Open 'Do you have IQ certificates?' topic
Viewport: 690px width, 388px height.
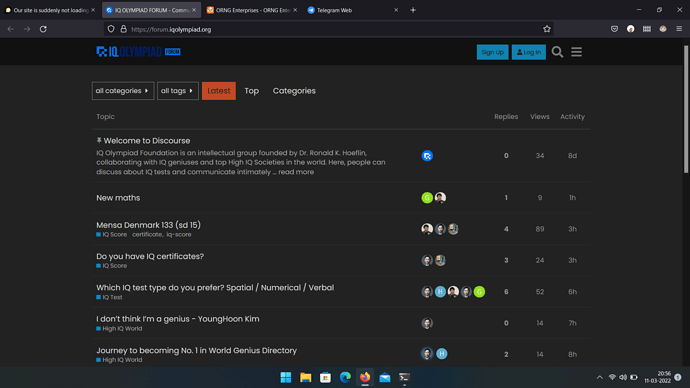coord(150,256)
